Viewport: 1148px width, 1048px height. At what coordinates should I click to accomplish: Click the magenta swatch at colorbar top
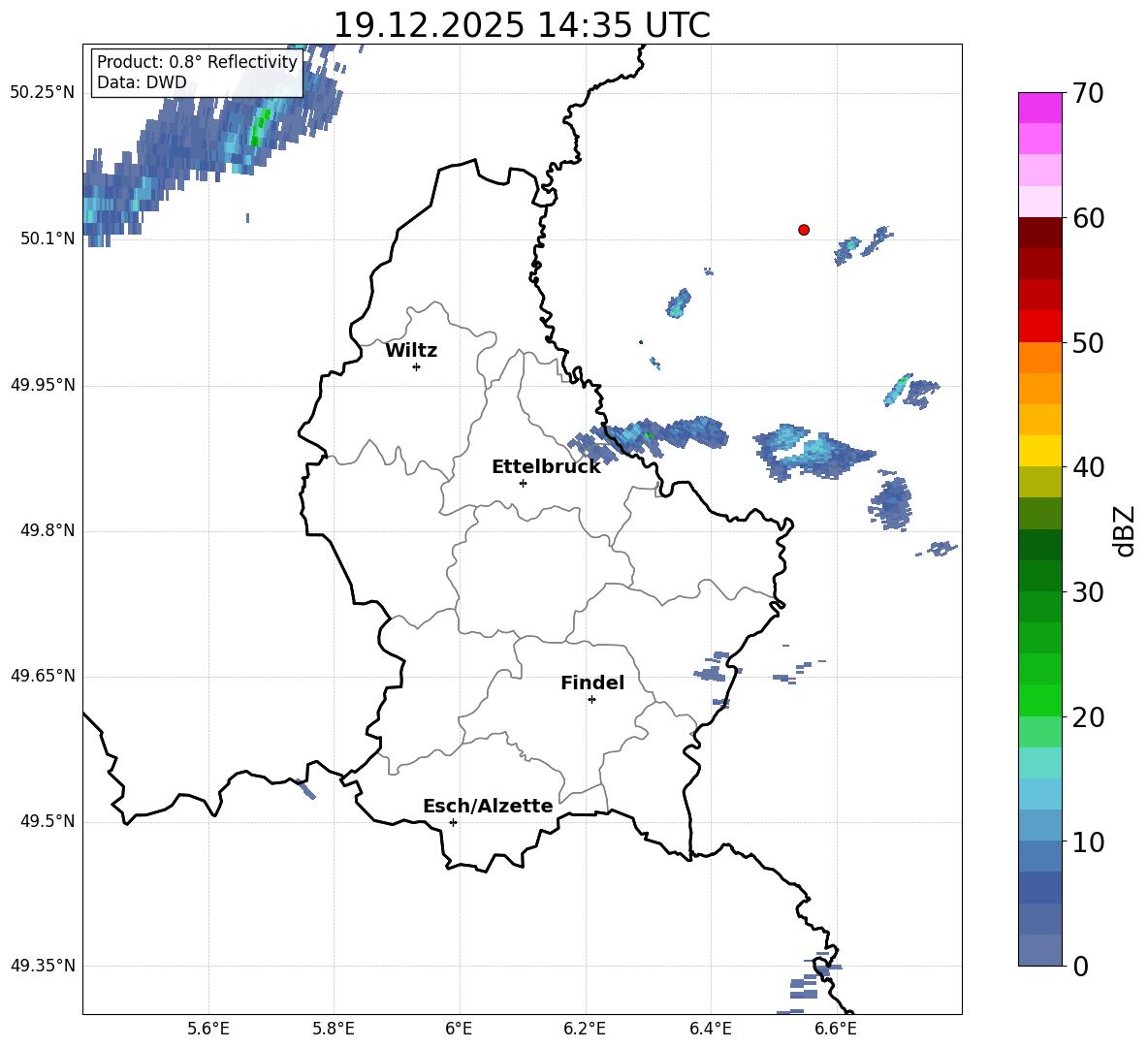pos(1039,109)
